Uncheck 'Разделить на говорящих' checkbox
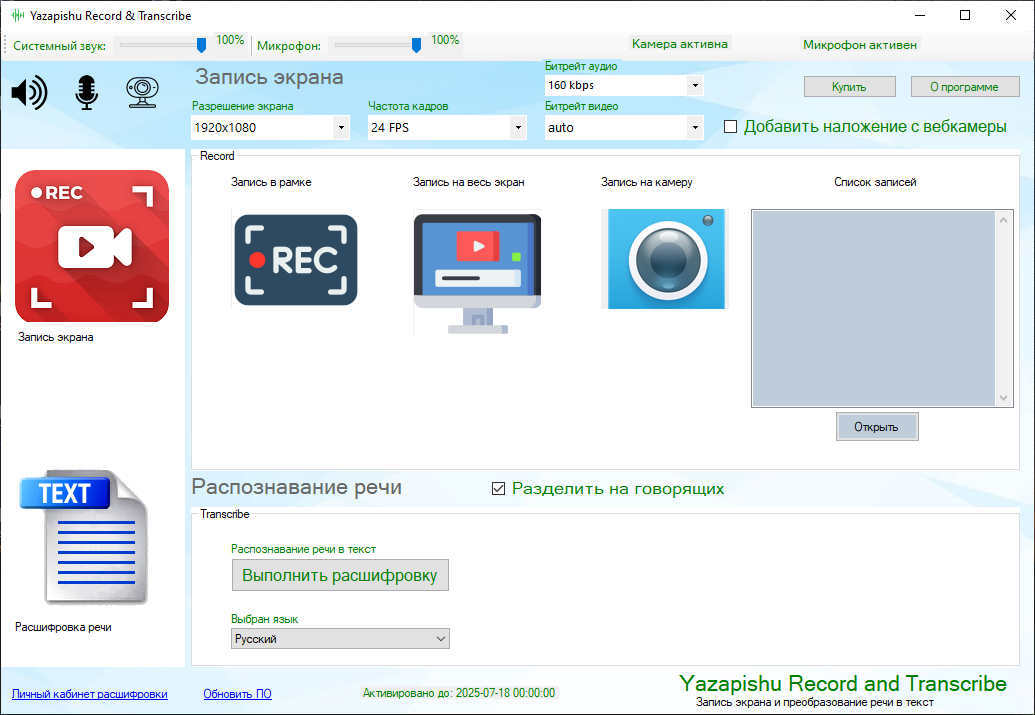This screenshot has width=1035, height=715. 498,489
